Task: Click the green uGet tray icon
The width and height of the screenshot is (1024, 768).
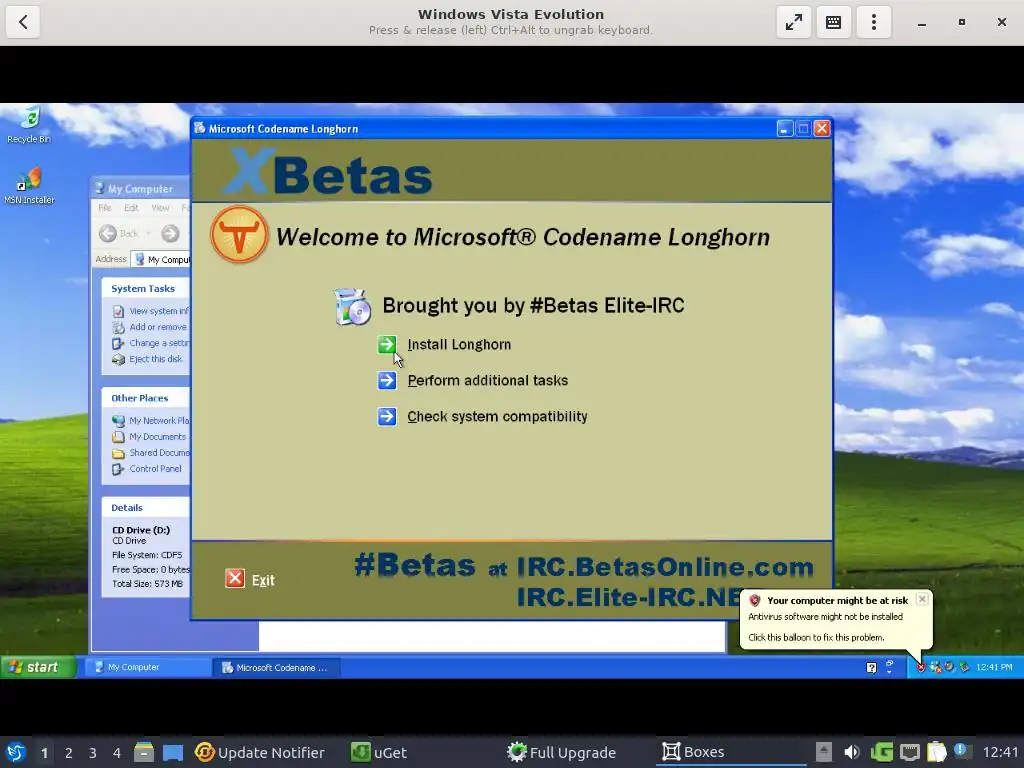Action: 882,752
